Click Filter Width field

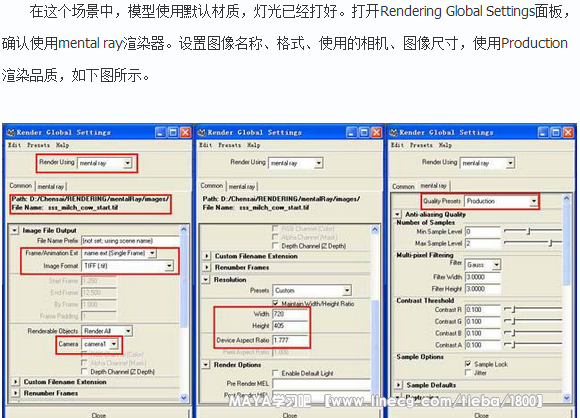tap(483, 277)
